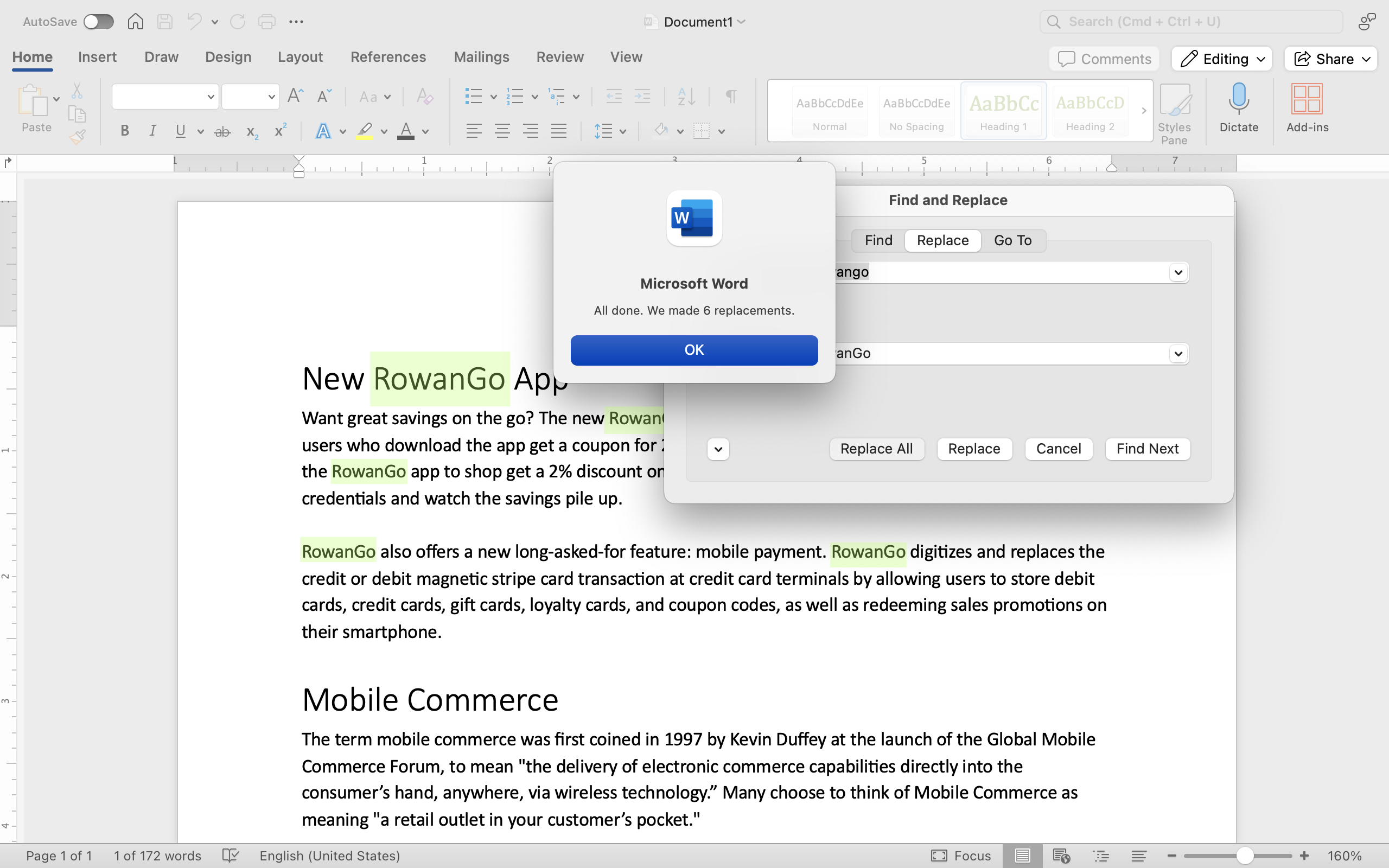Click OK in the Microsoft Word alert

click(694, 350)
